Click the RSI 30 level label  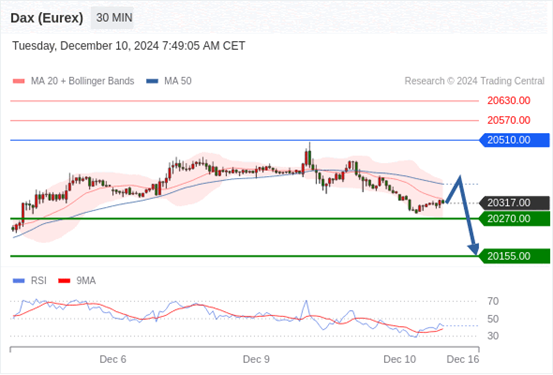click(493, 336)
